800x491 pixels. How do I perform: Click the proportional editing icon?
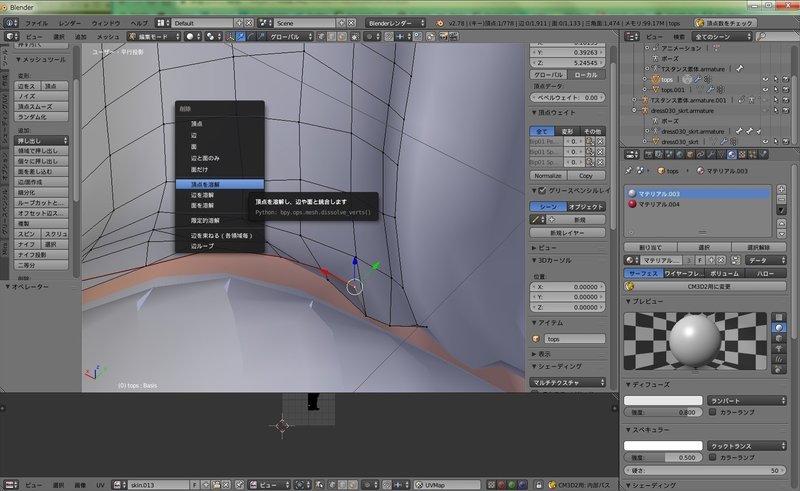[374, 37]
